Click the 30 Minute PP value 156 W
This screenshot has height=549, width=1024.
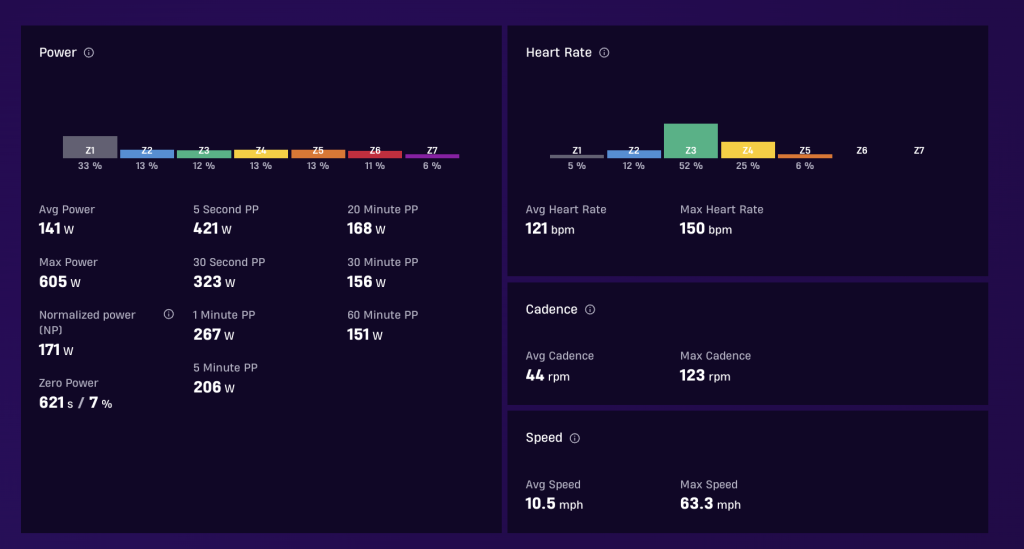coord(366,282)
